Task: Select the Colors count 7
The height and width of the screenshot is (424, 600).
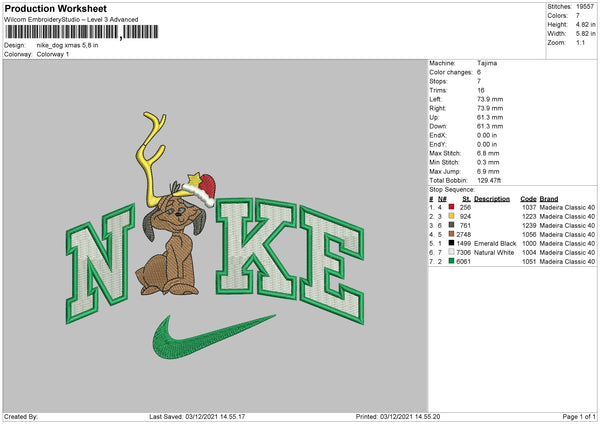Action: coord(578,16)
